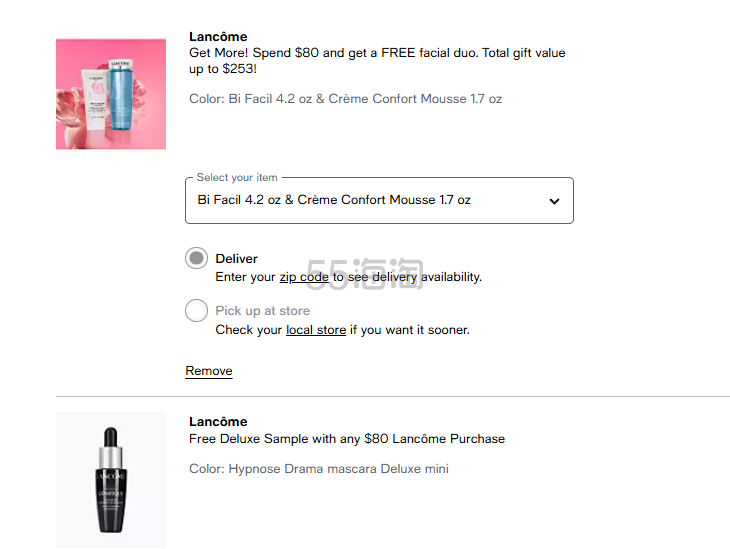Select the Pick up at store radio button

click(x=197, y=311)
